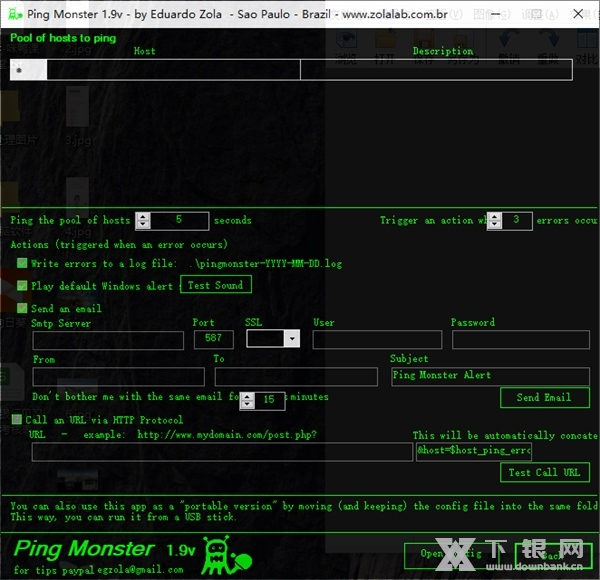Click the From email field
Viewport: 600px width, 580px height.
(119, 377)
